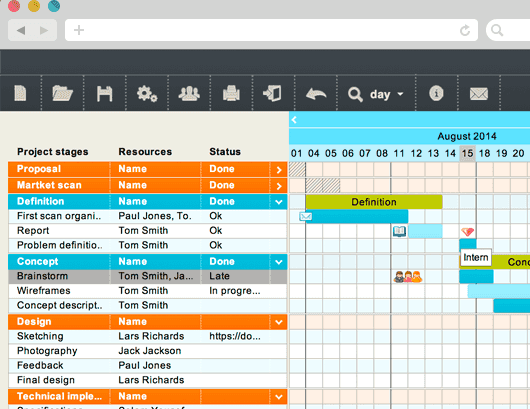Select the Wireframes light blue bar
This screenshot has width=530, height=409.
[499, 291]
